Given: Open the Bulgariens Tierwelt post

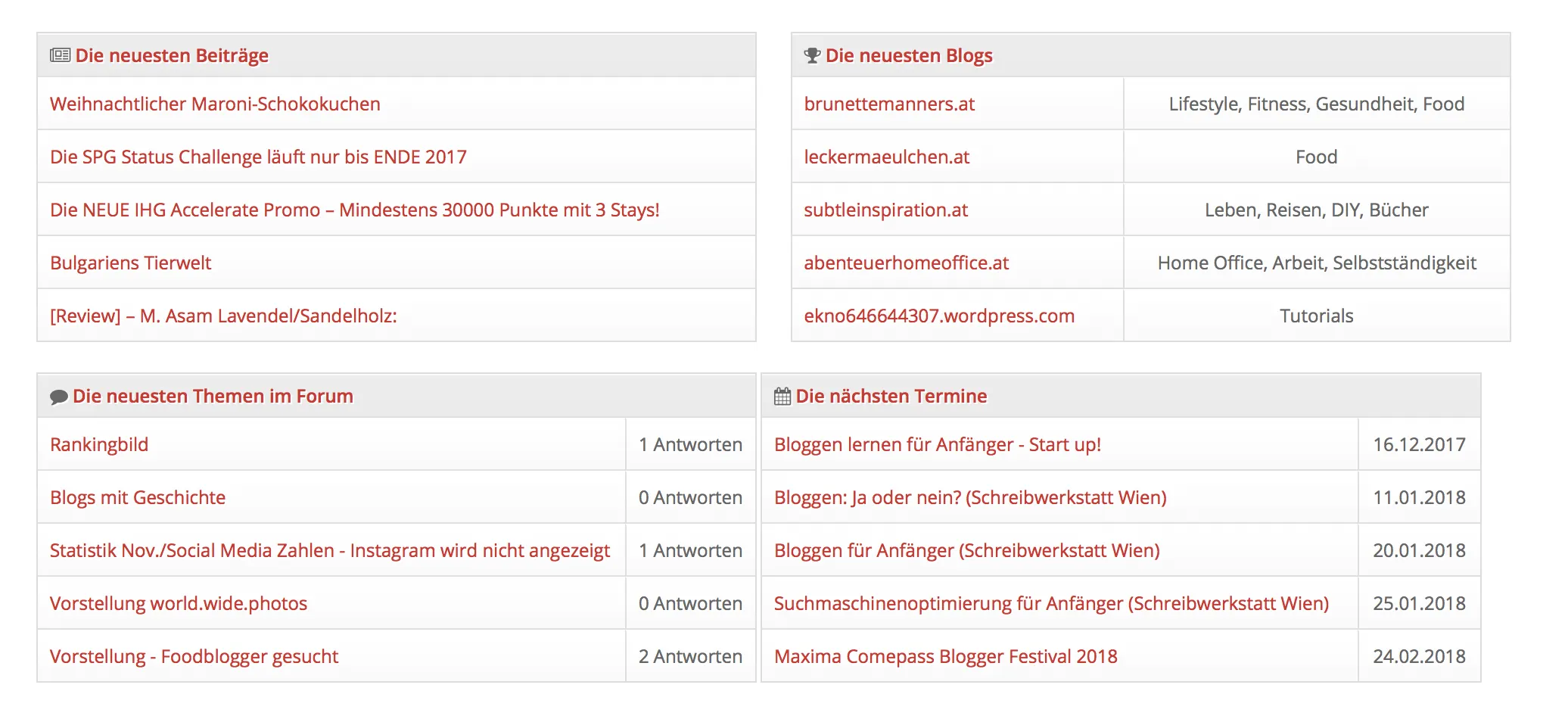Looking at the screenshot, I should pyautogui.click(x=130, y=263).
